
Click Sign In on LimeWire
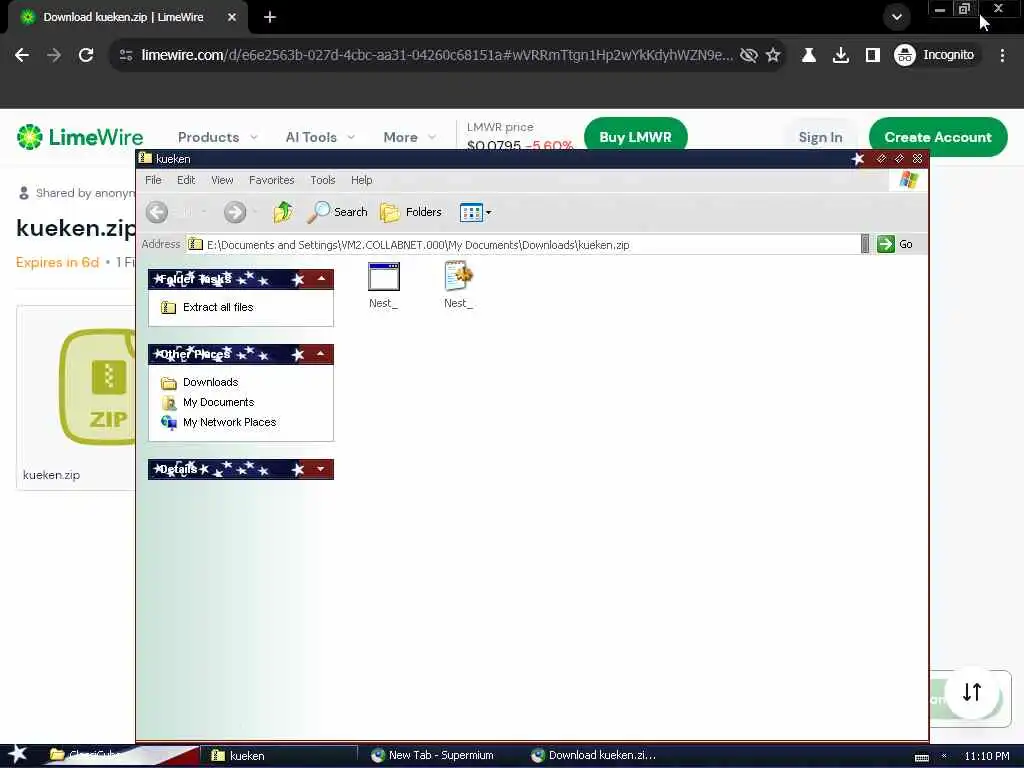tap(820, 137)
